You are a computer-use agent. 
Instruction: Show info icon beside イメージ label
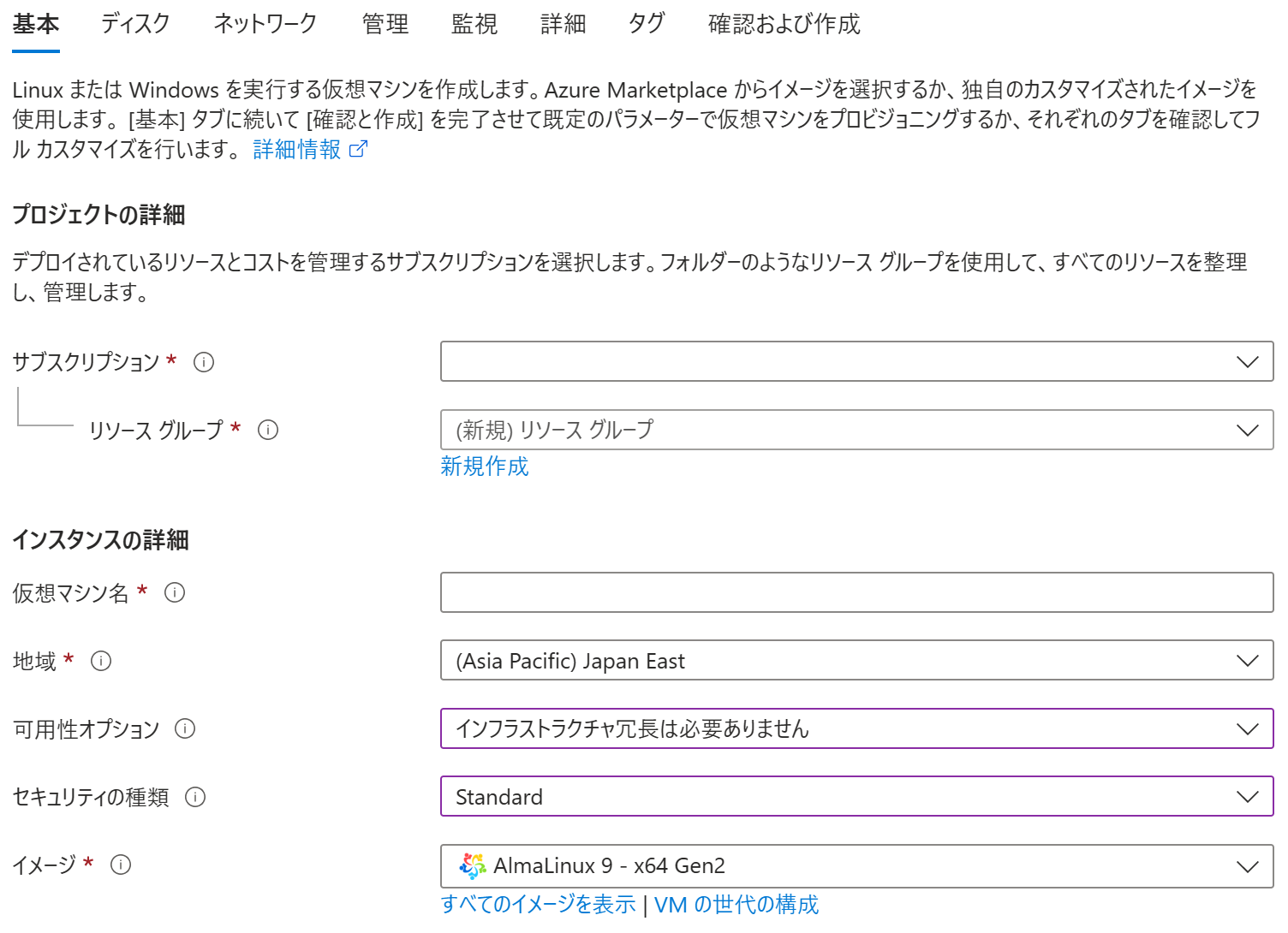121,865
